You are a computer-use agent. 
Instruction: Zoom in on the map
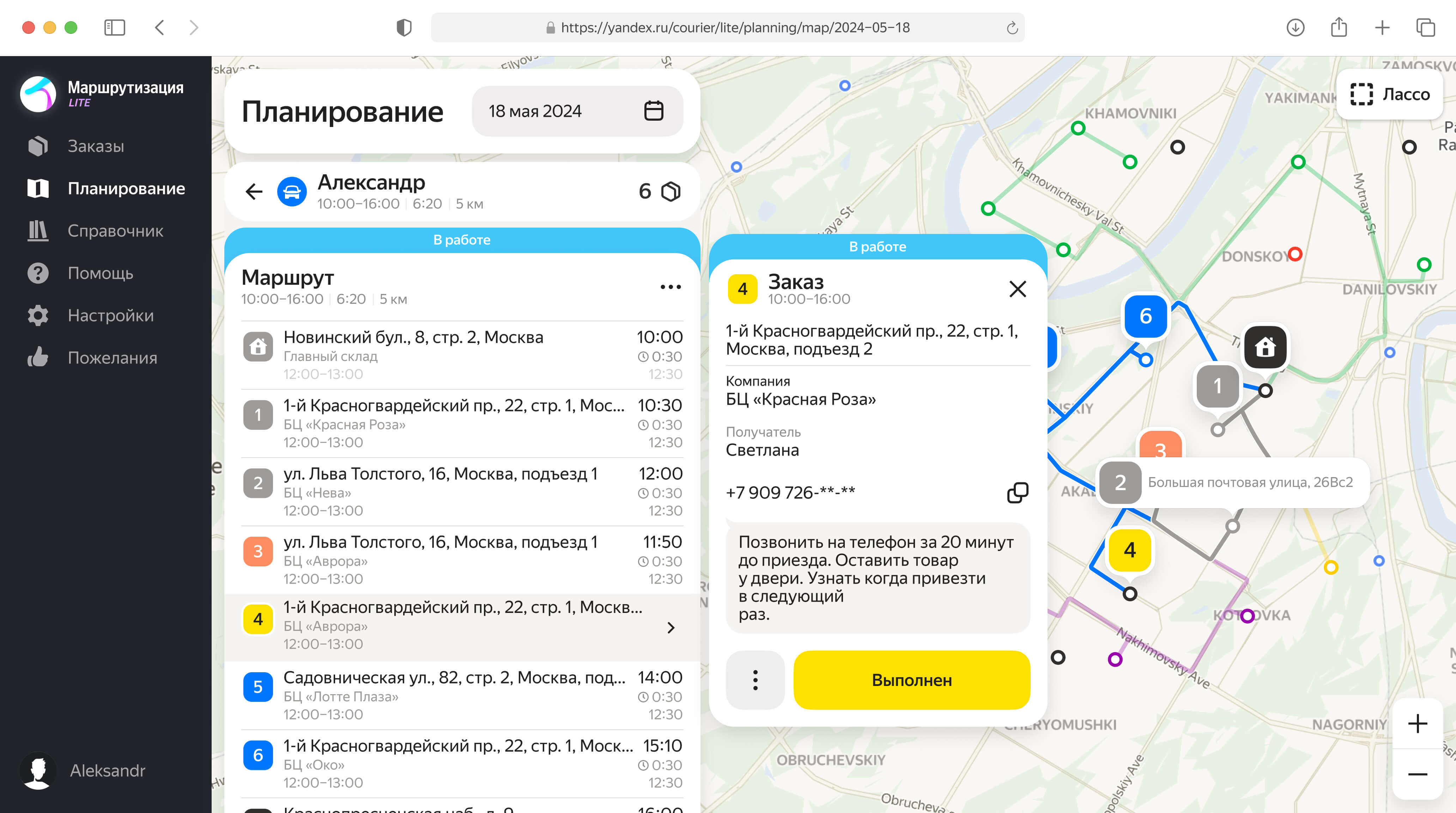point(1417,724)
